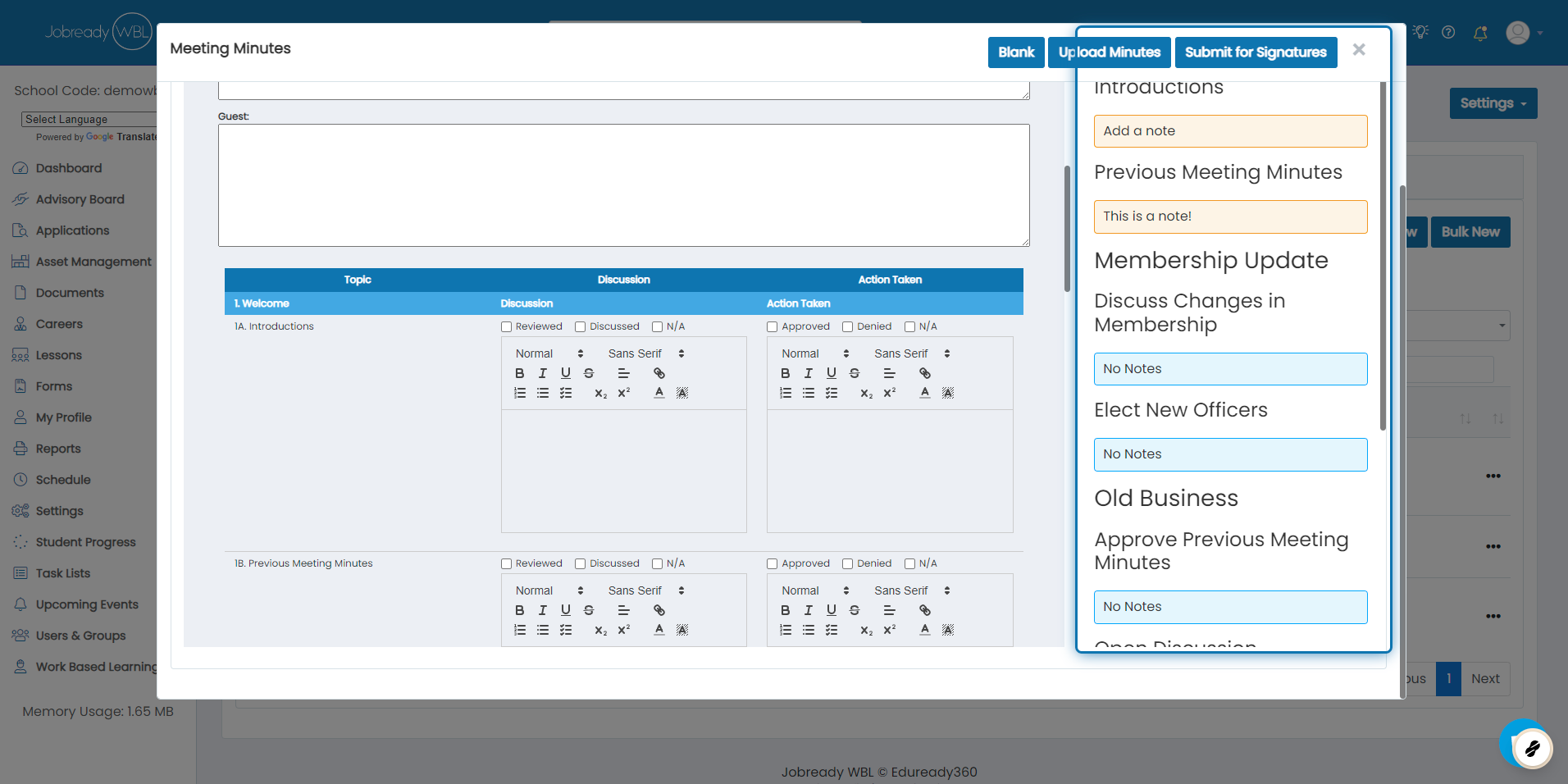Open Student Progress in the sidebar

(x=85, y=542)
